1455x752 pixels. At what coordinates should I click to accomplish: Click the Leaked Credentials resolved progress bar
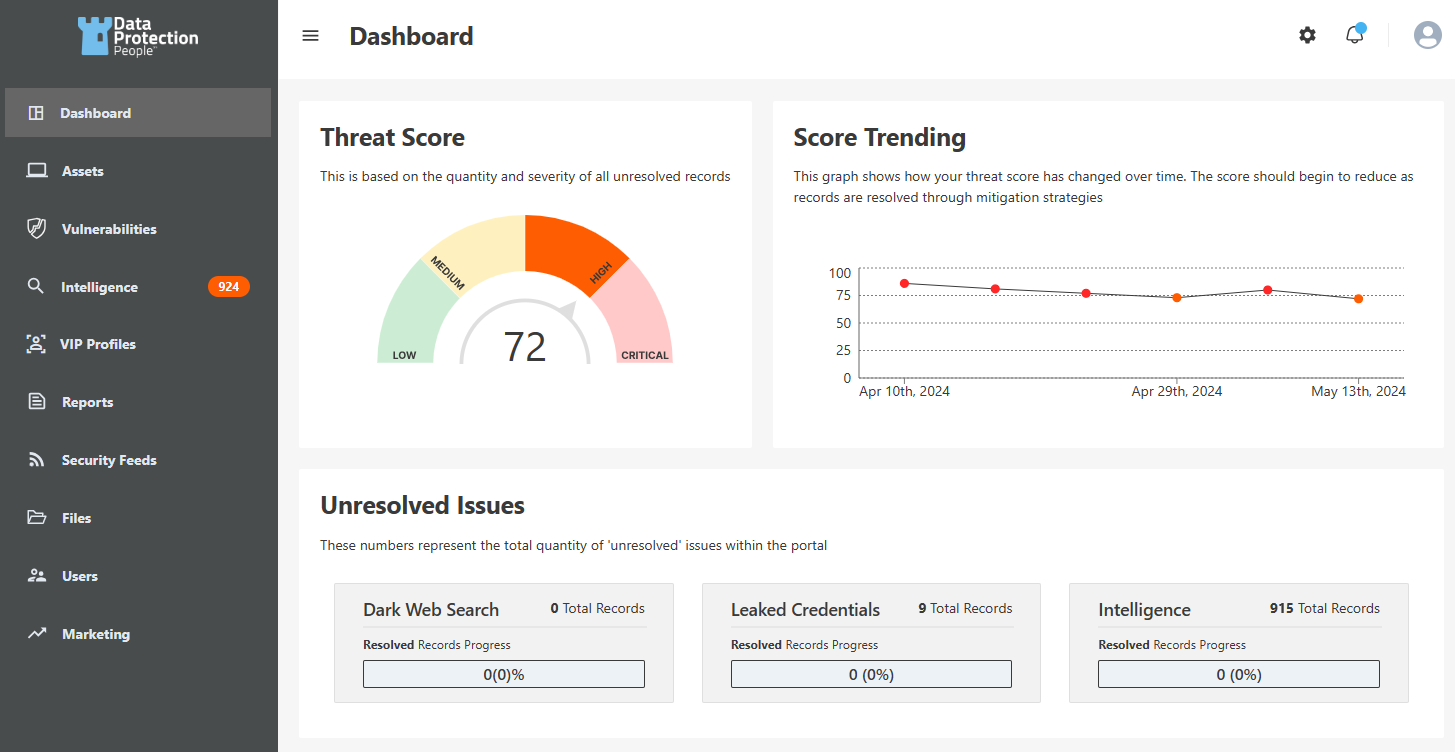click(871, 674)
